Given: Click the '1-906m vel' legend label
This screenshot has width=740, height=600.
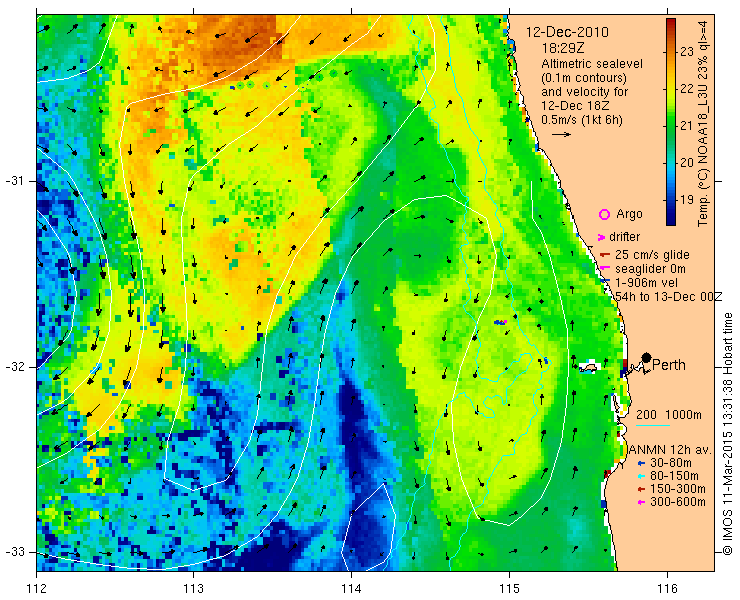Looking at the screenshot, I should click(x=647, y=283).
